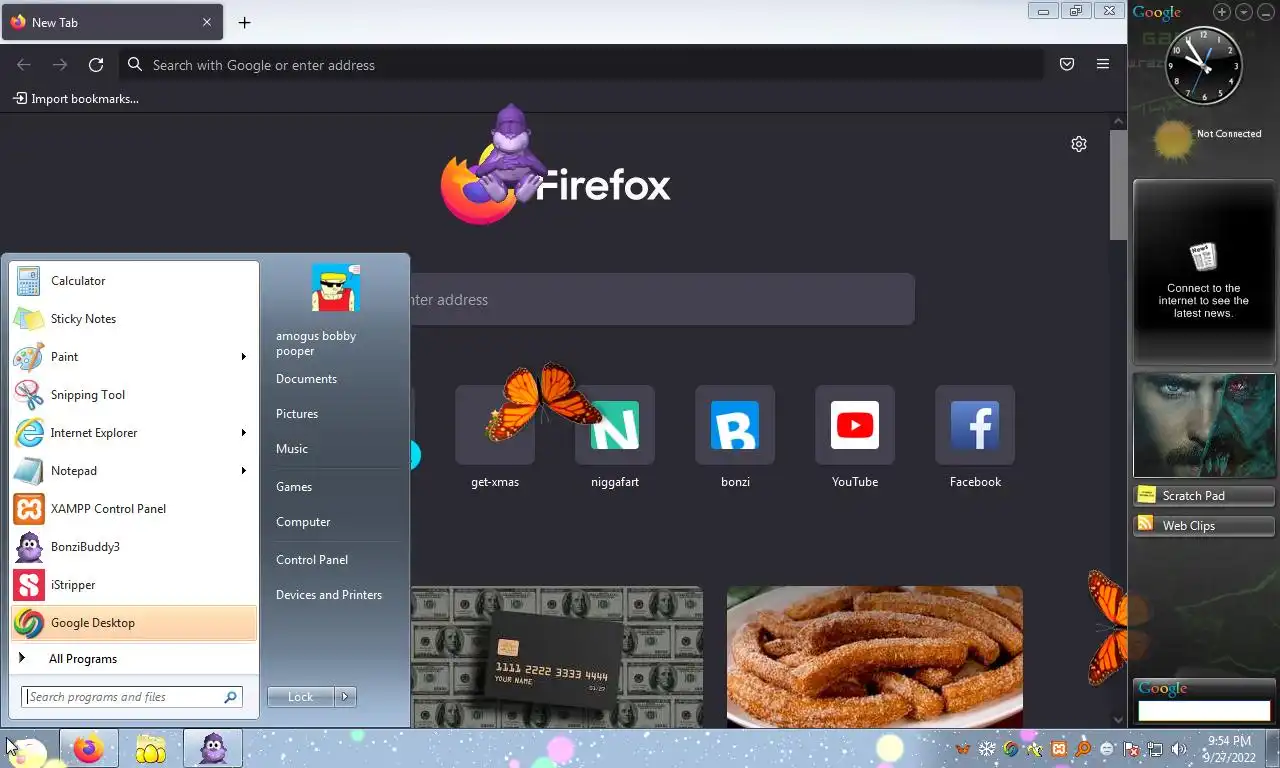Click the Firefox taskbar icon
The image size is (1280, 768).
(89, 748)
